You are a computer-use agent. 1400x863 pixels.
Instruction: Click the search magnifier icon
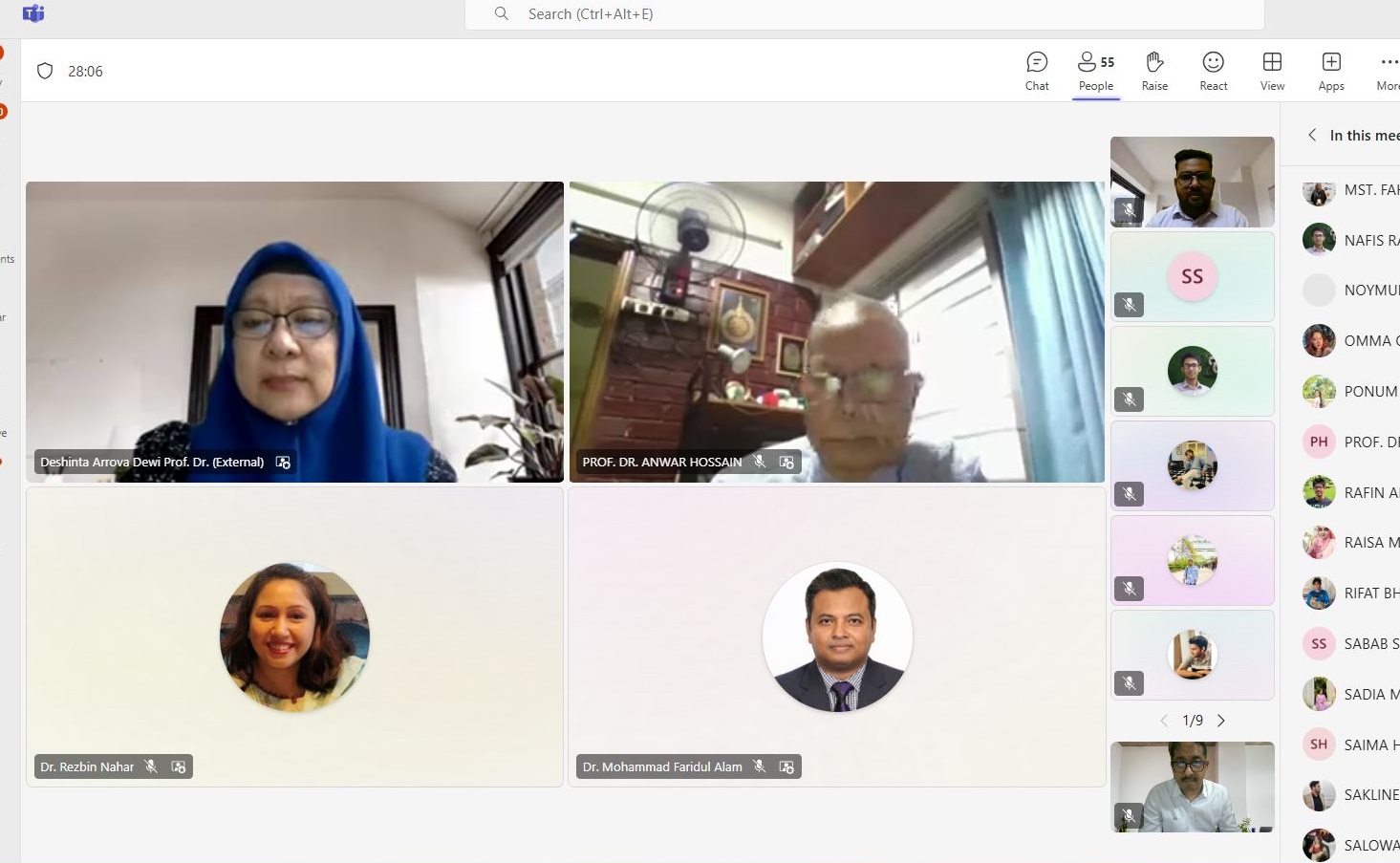(x=501, y=13)
